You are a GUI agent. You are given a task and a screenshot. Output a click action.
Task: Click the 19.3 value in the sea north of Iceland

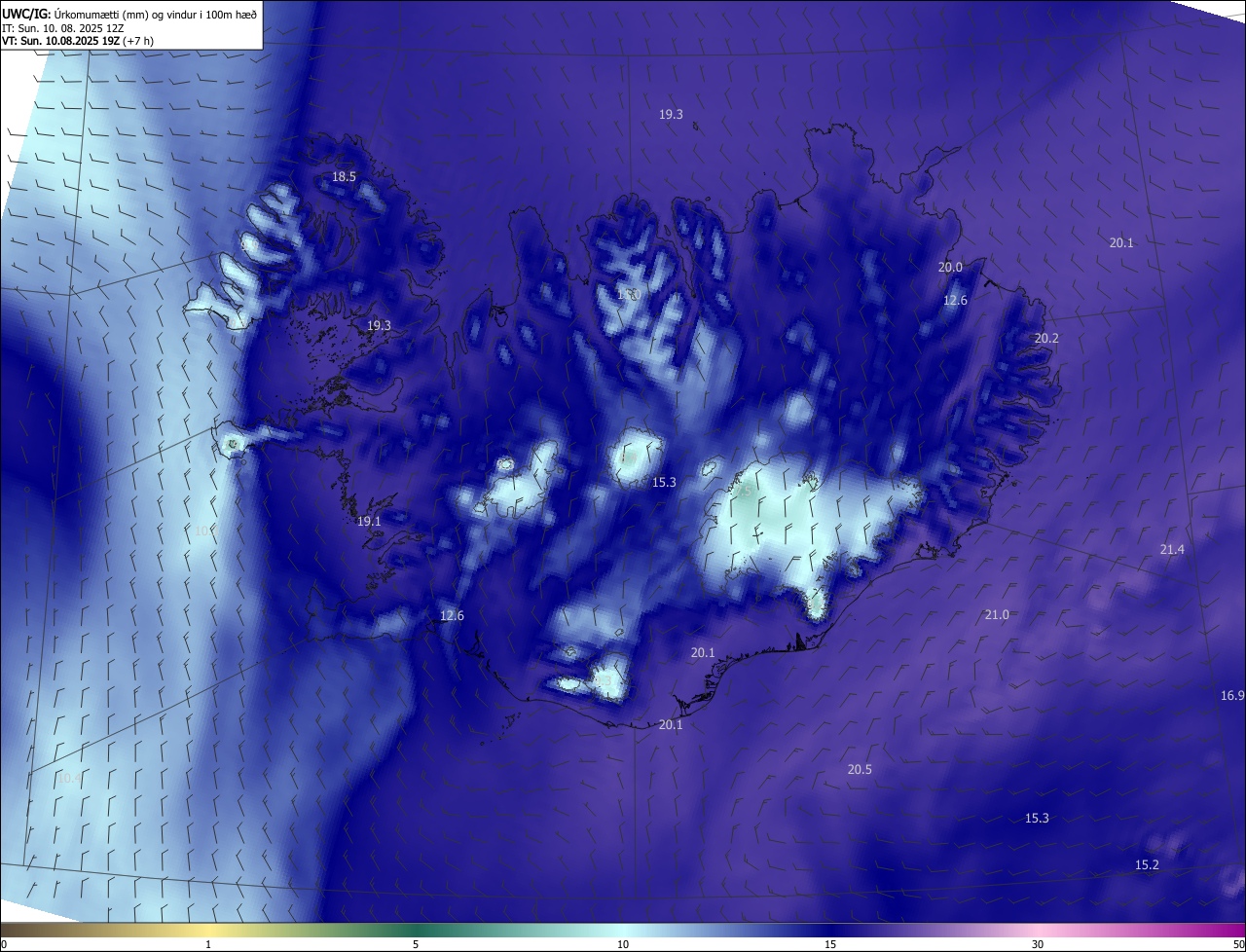point(671,115)
